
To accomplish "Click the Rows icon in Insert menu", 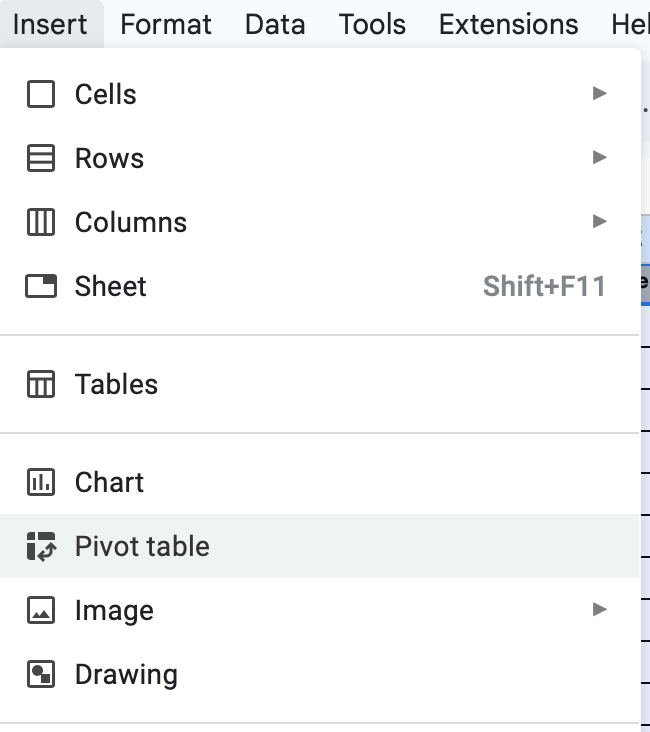I will point(41,159).
